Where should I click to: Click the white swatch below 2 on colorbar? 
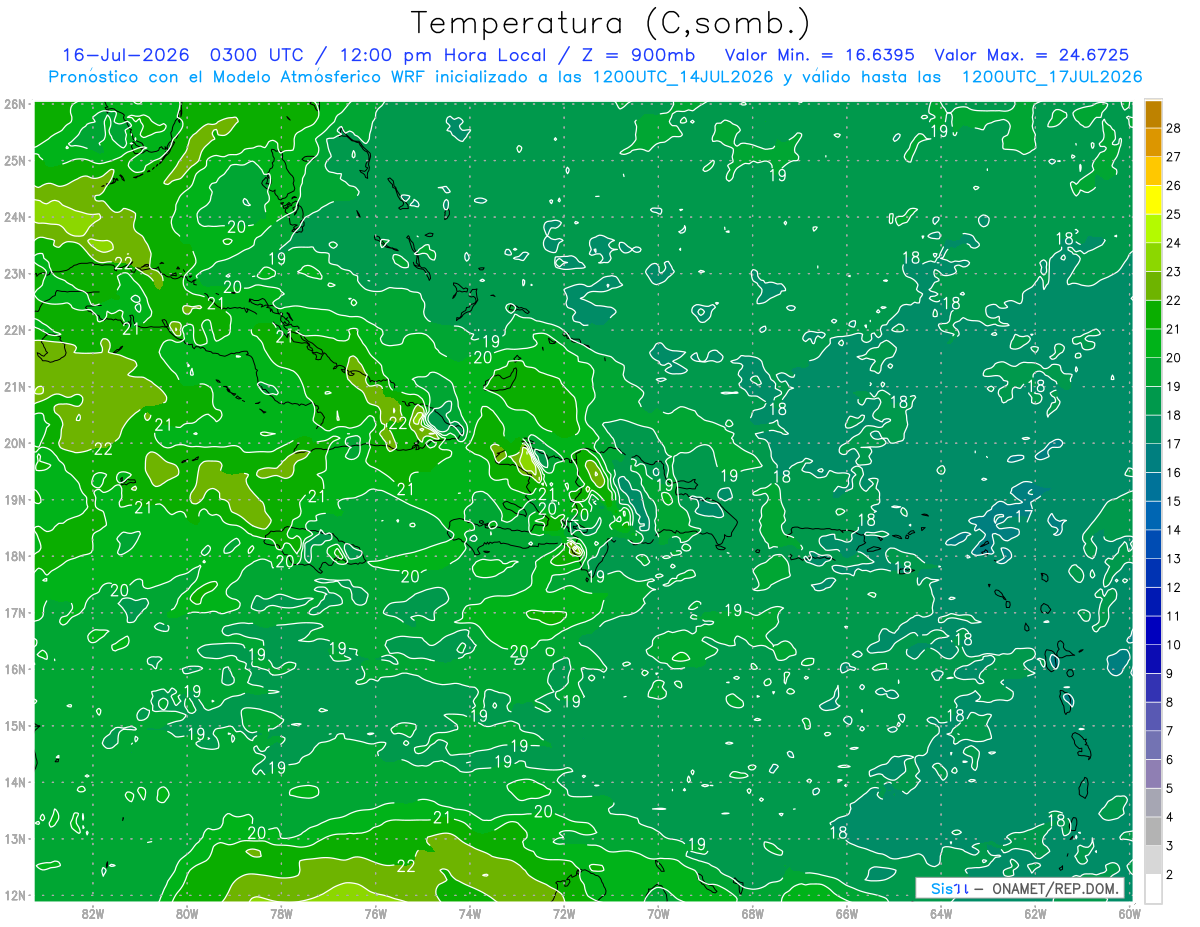(x=1153, y=888)
